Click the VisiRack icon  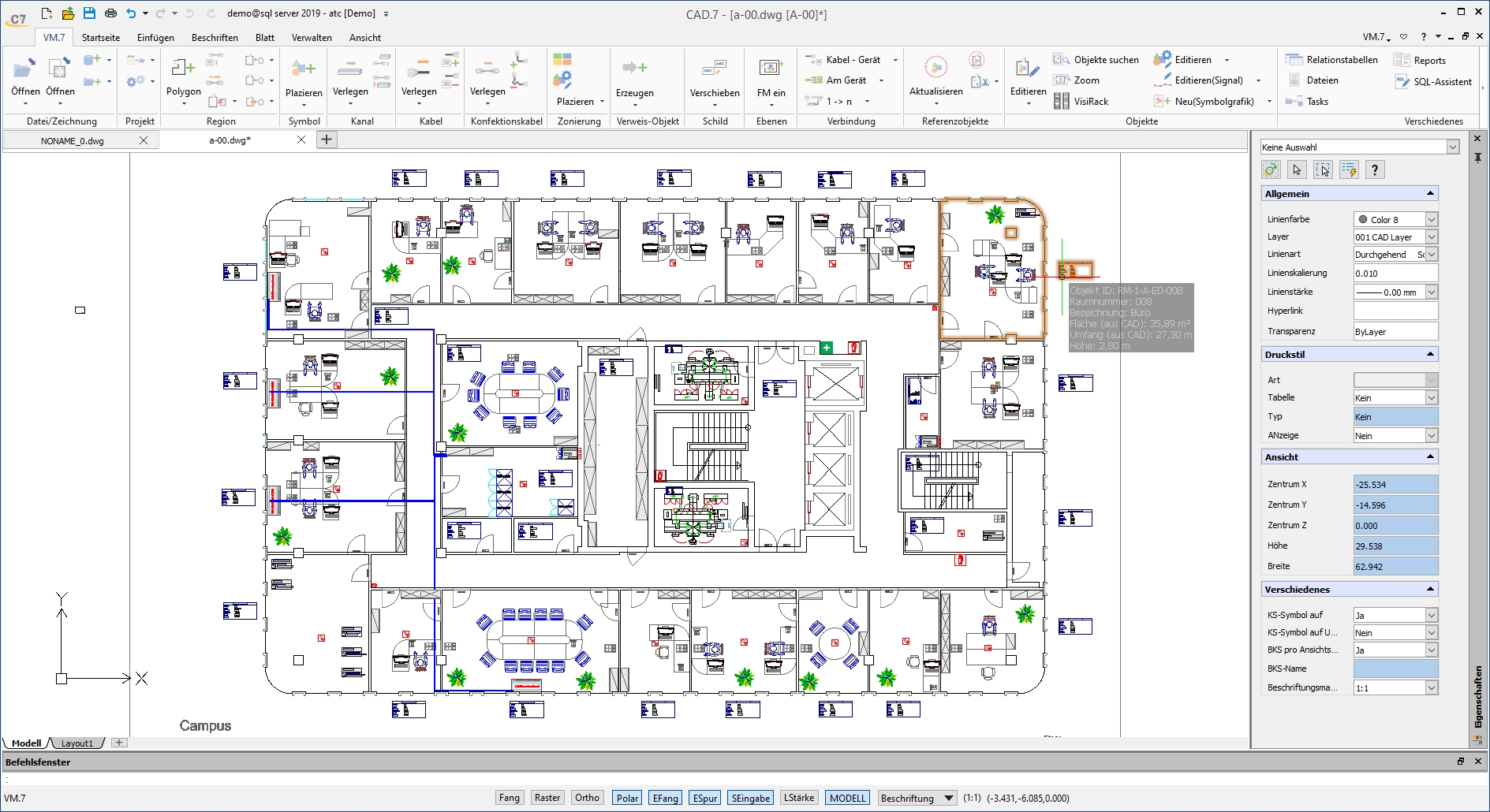tap(1062, 102)
